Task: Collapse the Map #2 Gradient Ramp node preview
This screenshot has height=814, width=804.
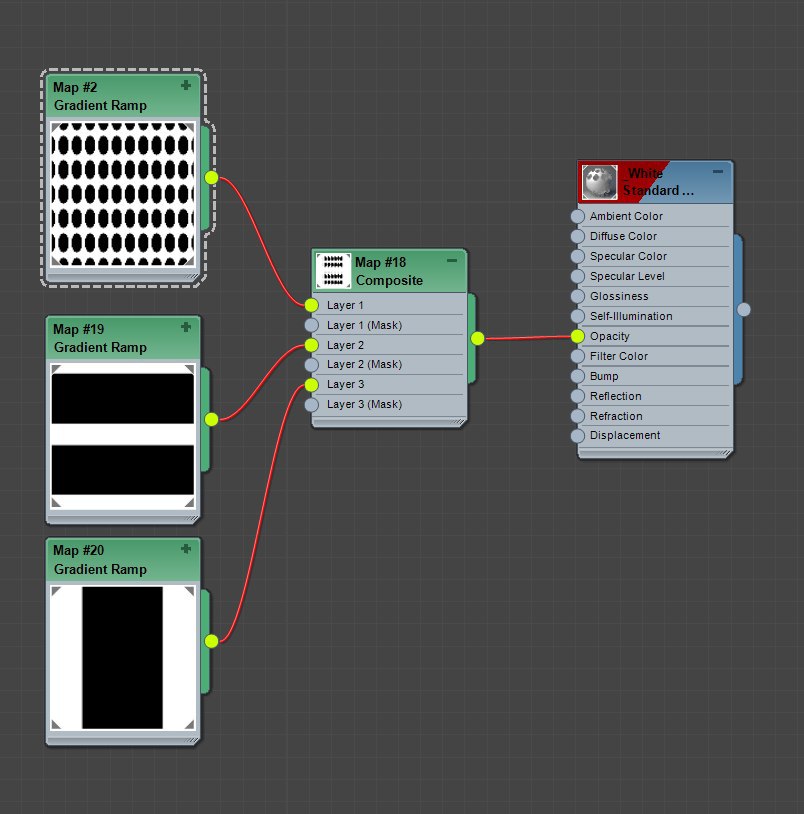Action: (185, 85)
